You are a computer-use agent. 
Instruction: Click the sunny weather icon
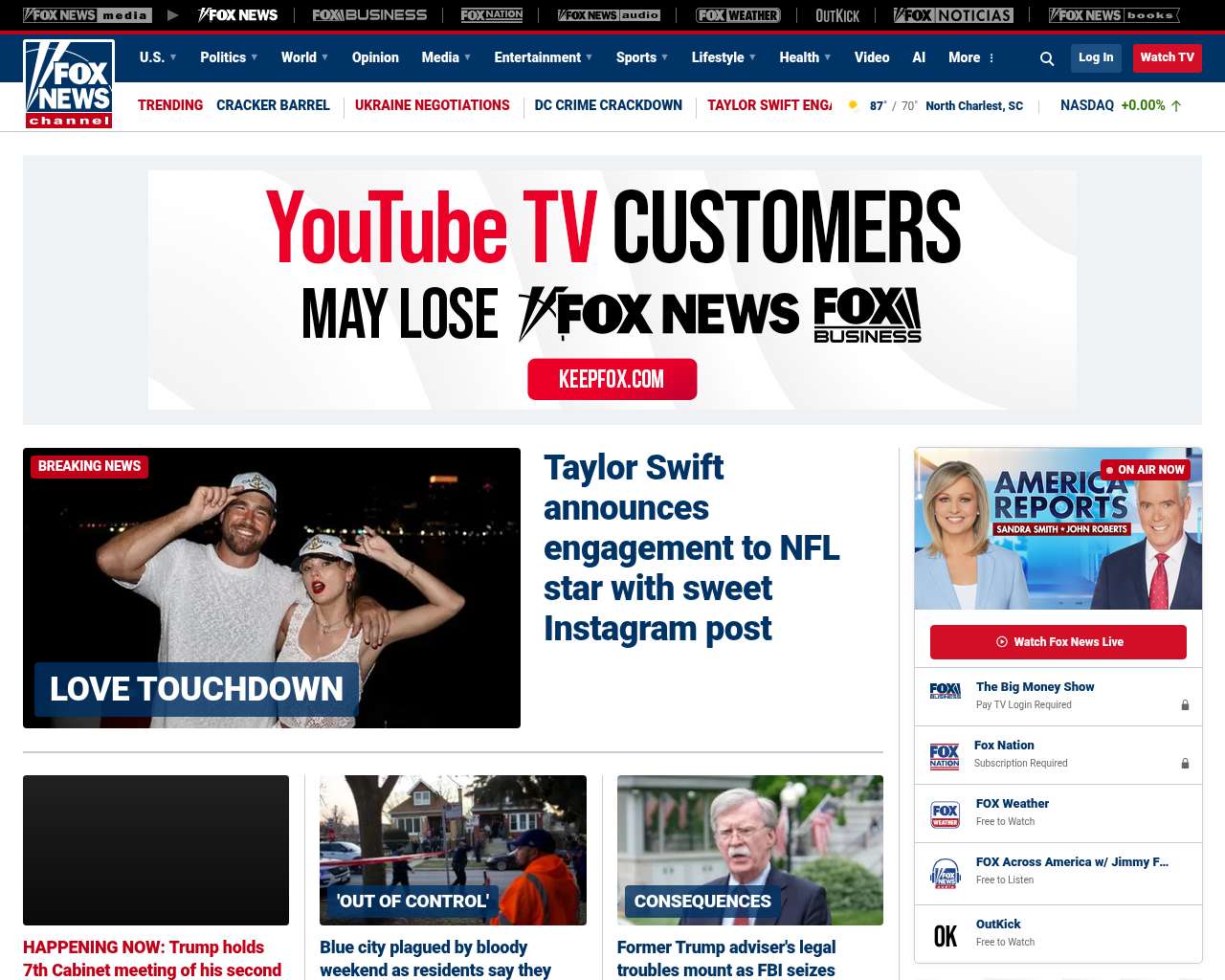click(853, 104)
